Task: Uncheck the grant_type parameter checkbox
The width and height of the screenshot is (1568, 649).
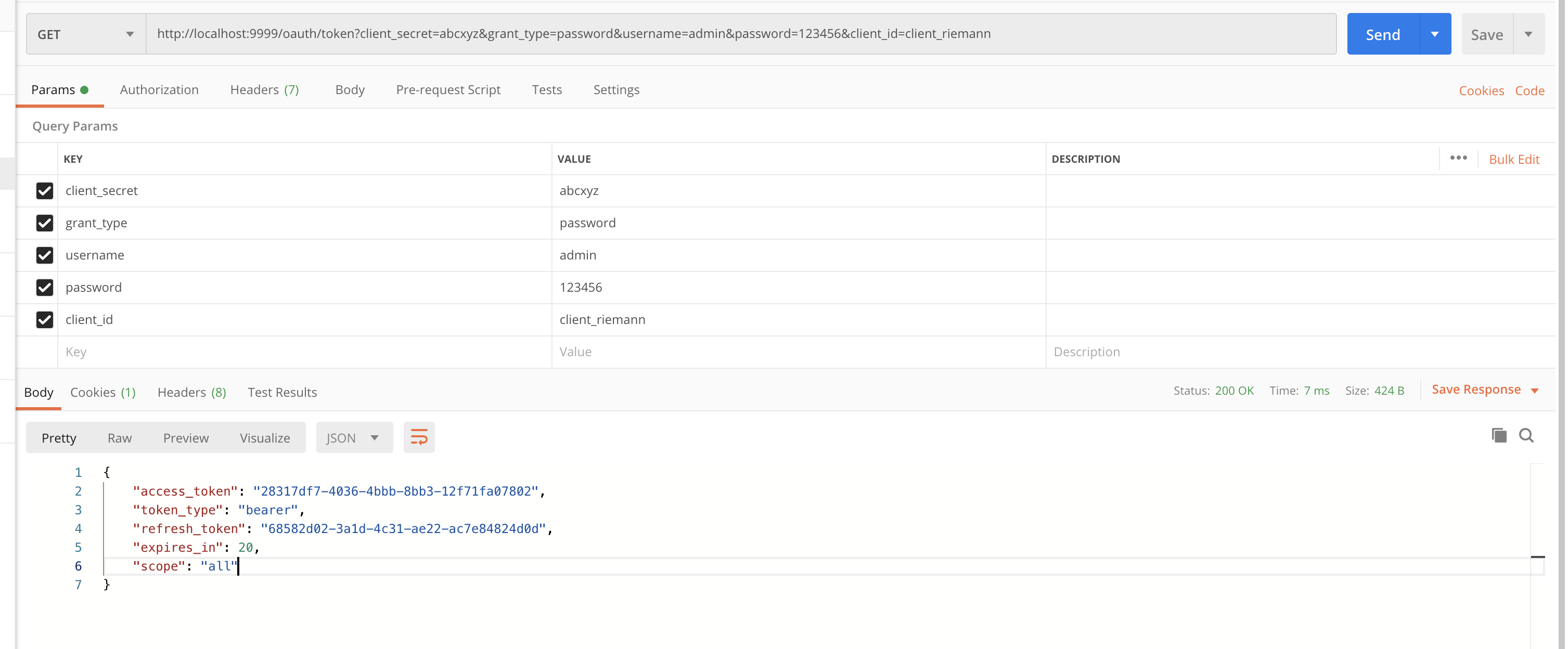Action: point(44,223)
